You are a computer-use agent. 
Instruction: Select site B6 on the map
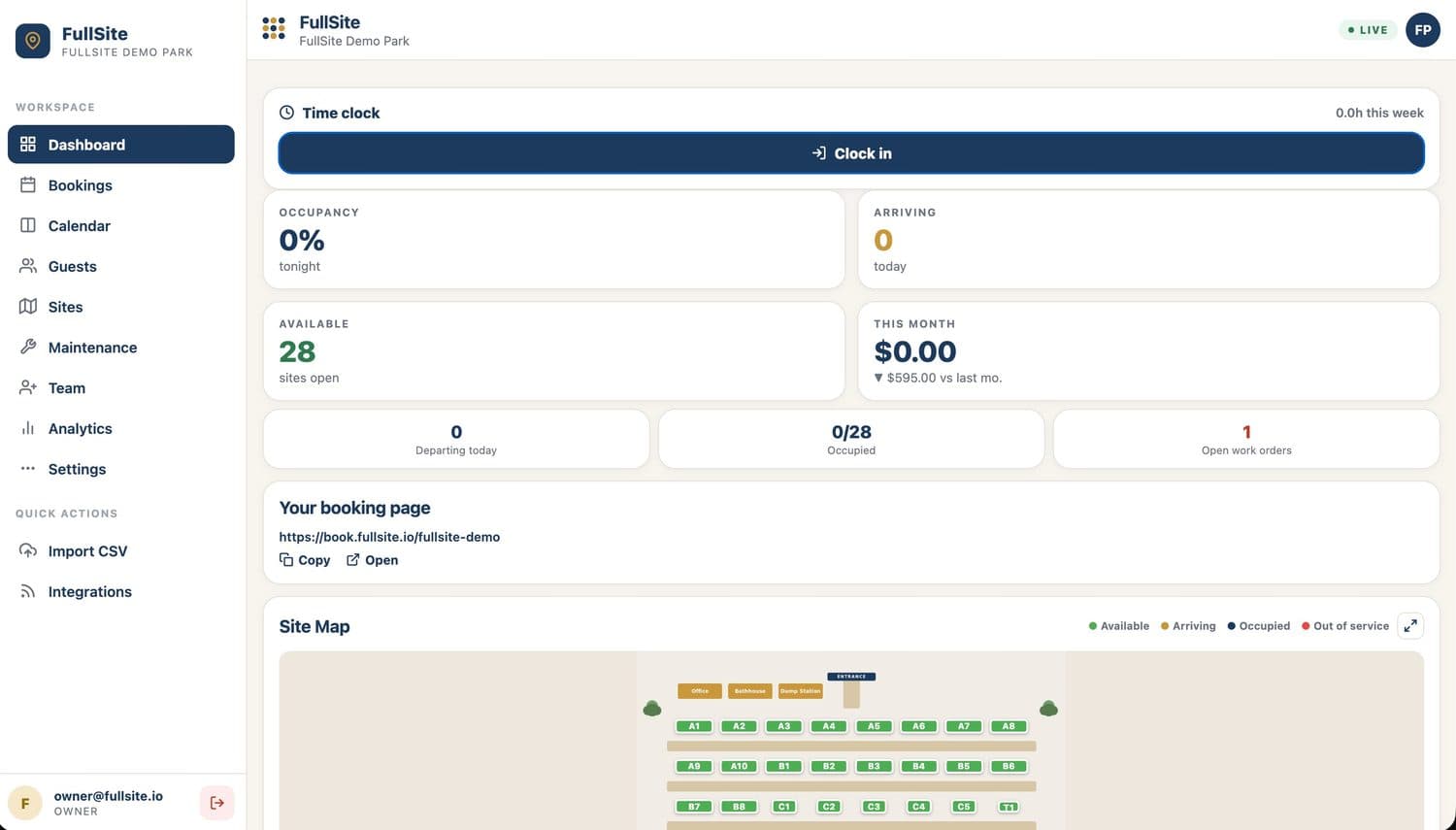pyautogui.click(x=1009, y=766)
